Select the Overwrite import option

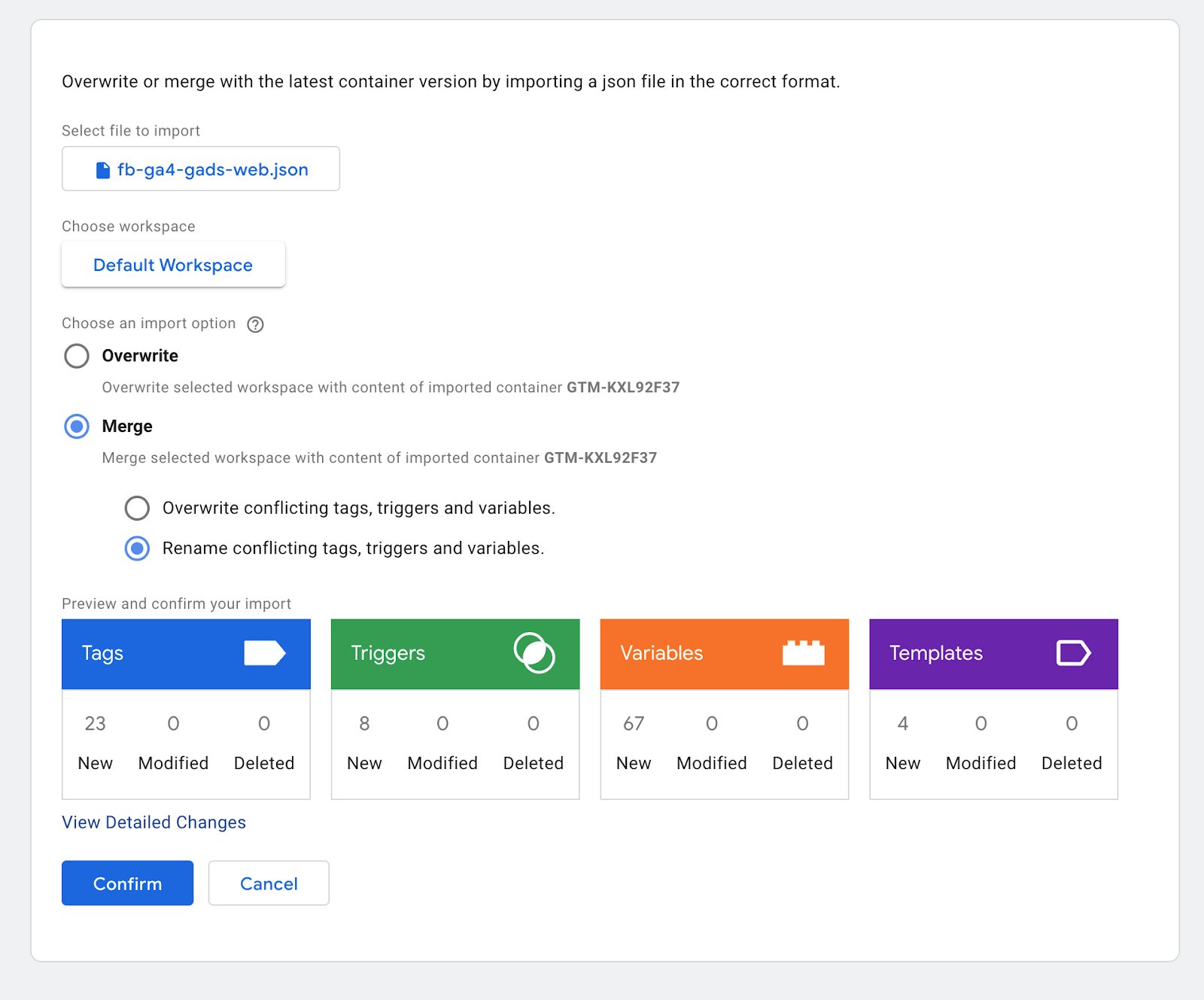click(x=76, y=356)
